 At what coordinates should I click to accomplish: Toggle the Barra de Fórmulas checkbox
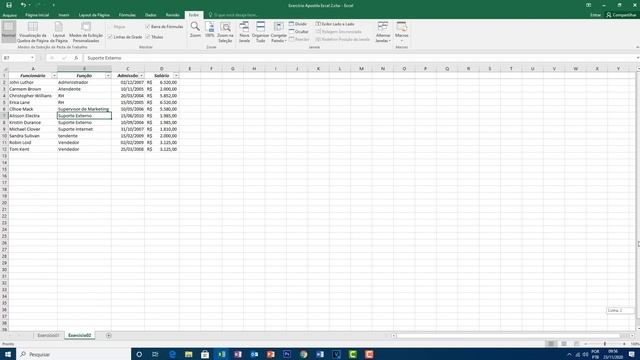click(x=148, y=27)
